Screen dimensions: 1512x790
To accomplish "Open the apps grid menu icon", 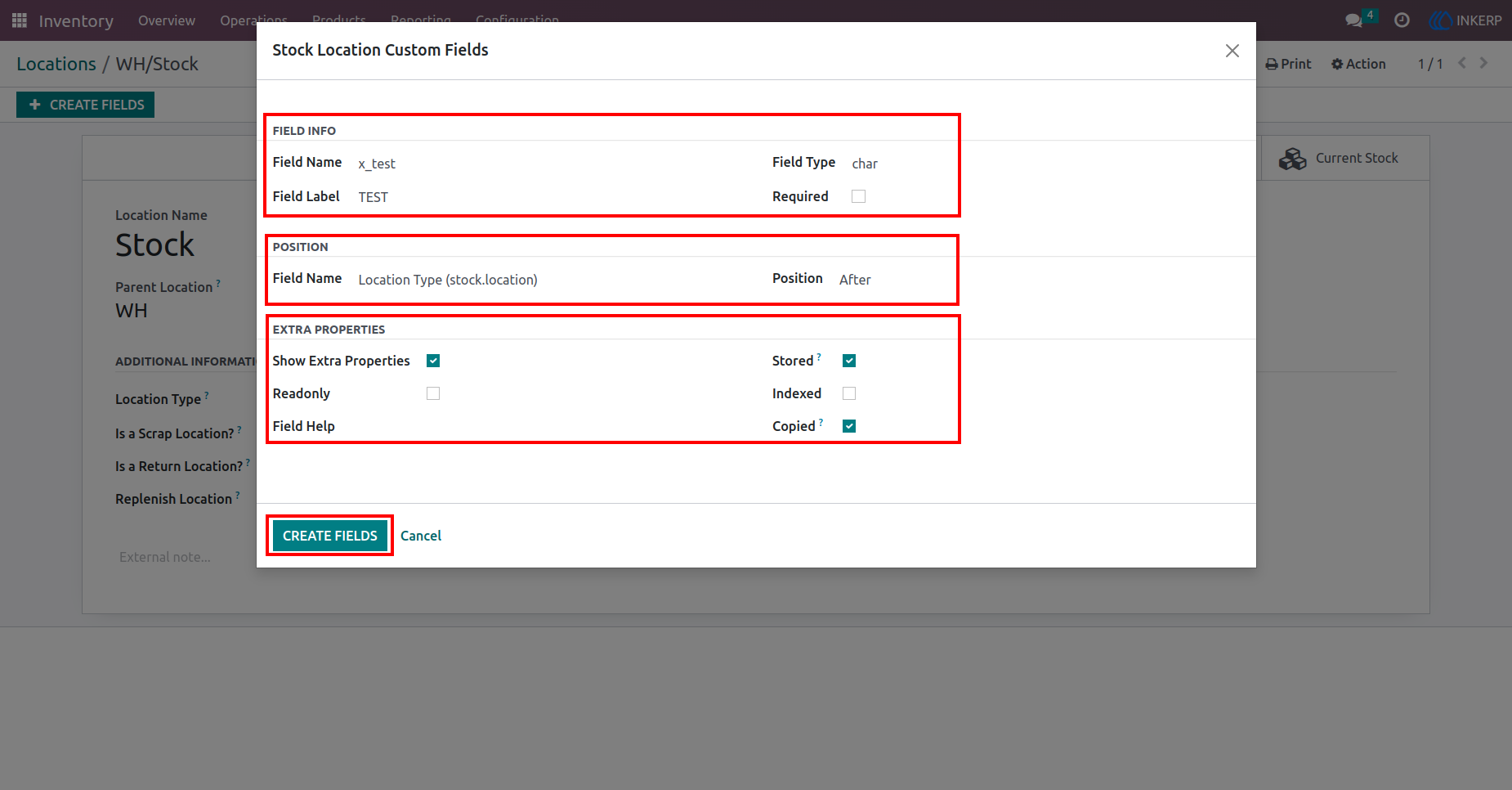I will (x=20, y=20).
